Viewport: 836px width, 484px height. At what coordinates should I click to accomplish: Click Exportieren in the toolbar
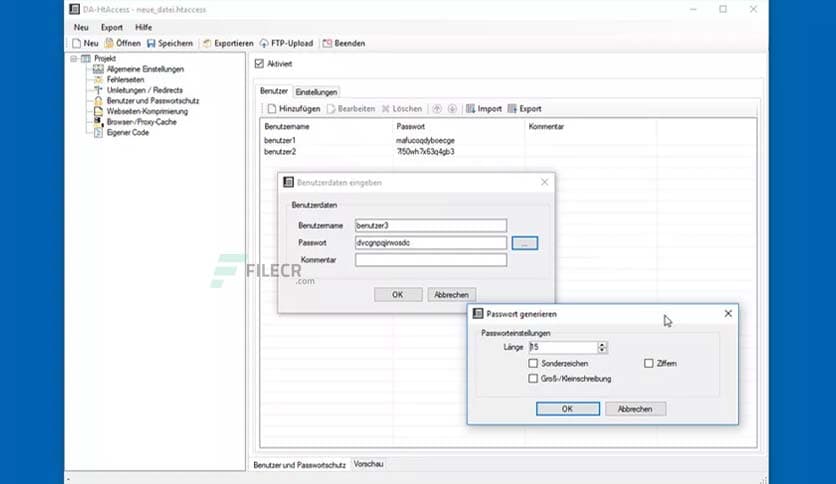point(228,43)
